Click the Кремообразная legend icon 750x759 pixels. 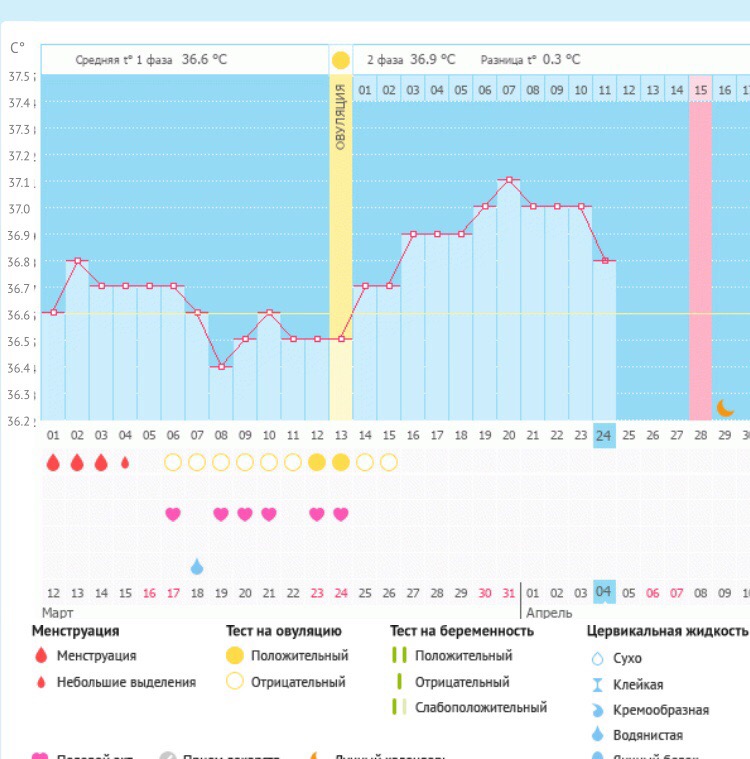(x=598, y=710)
